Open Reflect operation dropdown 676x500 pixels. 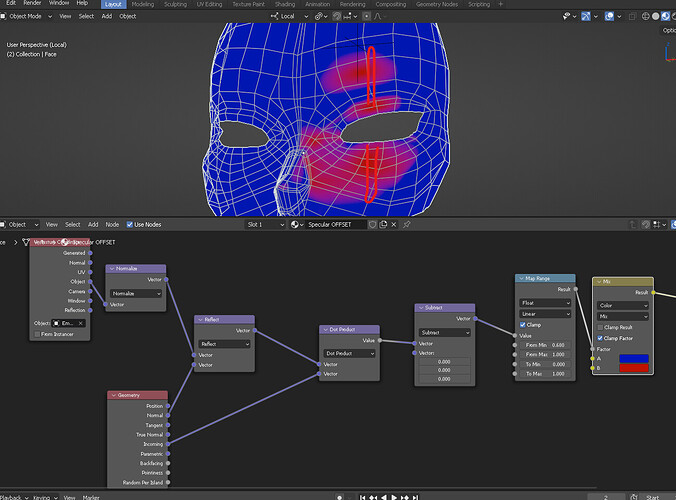click(x=224, y=344)
